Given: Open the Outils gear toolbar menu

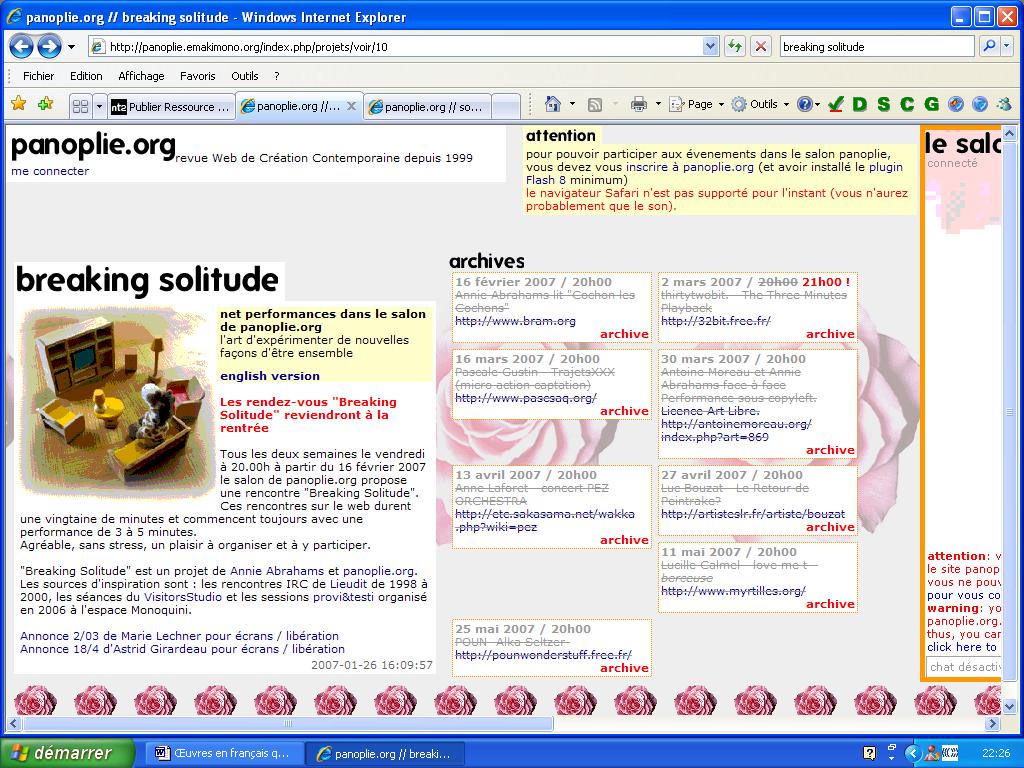Looking at the screenshot, I should pos(760,104).
